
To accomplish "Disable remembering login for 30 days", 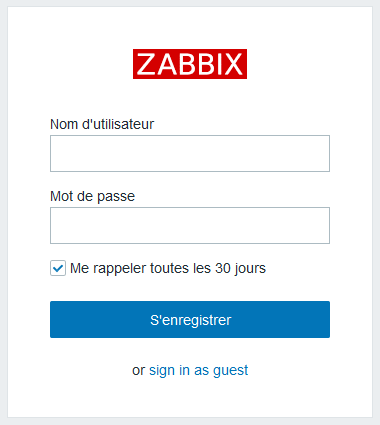I will (x=58, y=268).
